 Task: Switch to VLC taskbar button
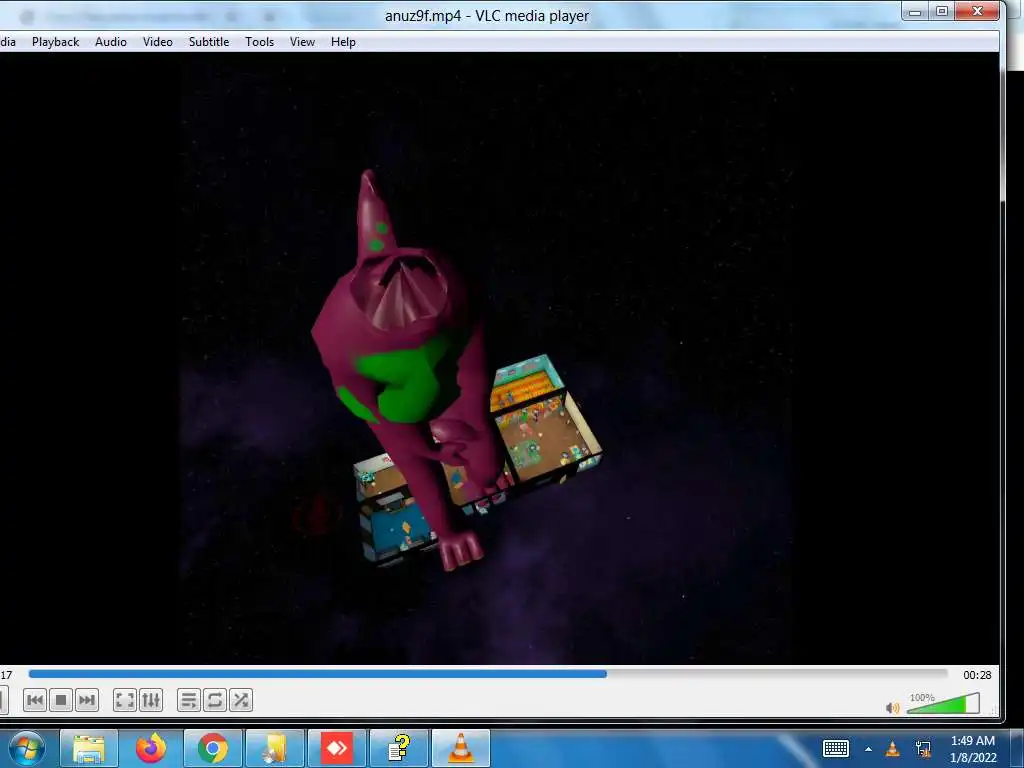pyautogui.click(x=460, y=748)
